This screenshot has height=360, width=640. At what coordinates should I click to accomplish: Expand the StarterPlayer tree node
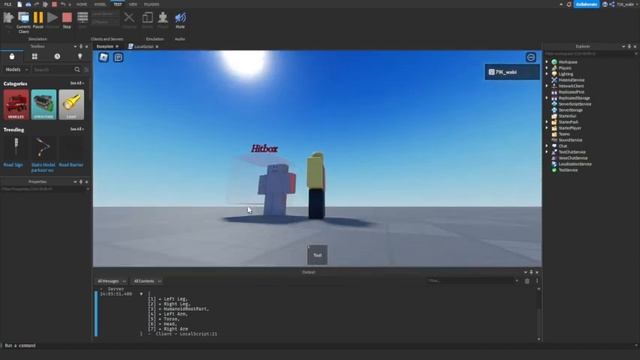point(547,128)
